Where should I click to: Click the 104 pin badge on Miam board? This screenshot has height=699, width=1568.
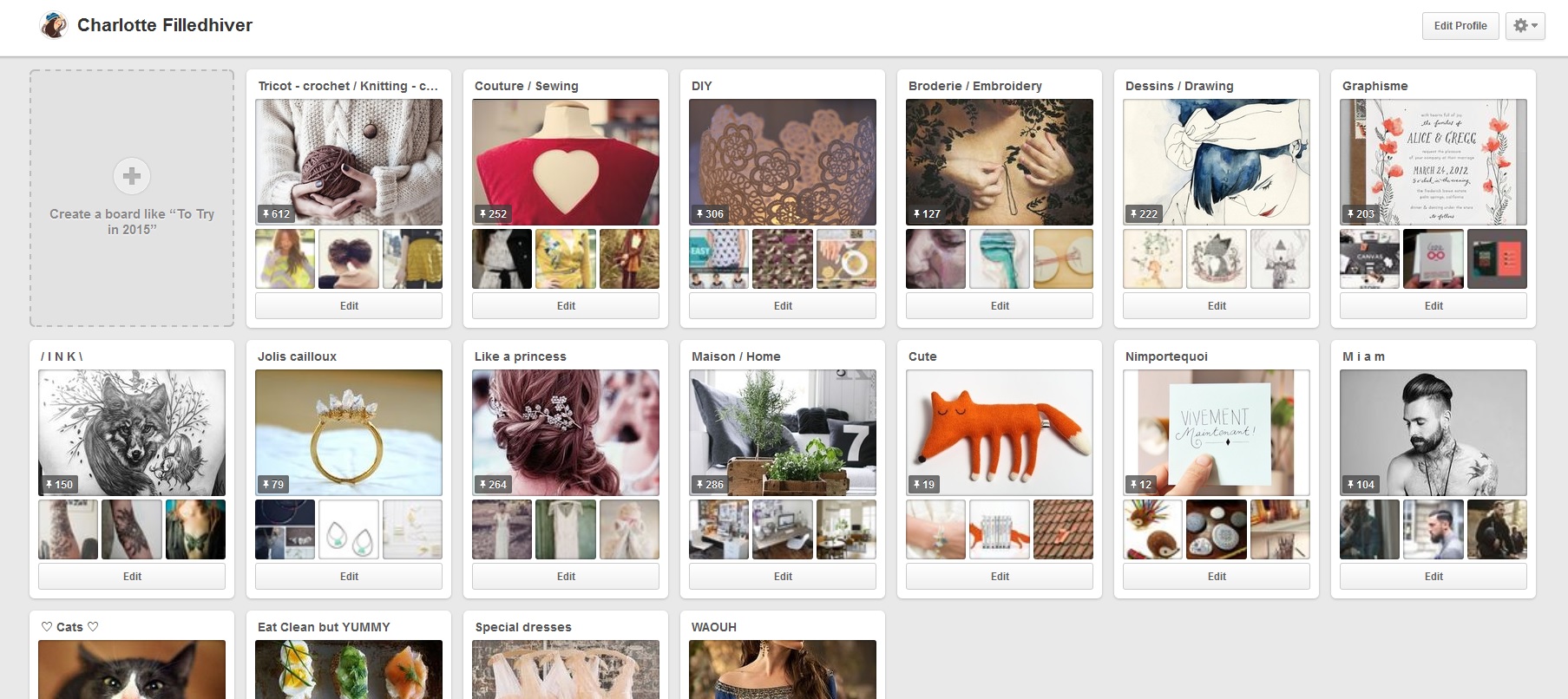(1360, 484)
